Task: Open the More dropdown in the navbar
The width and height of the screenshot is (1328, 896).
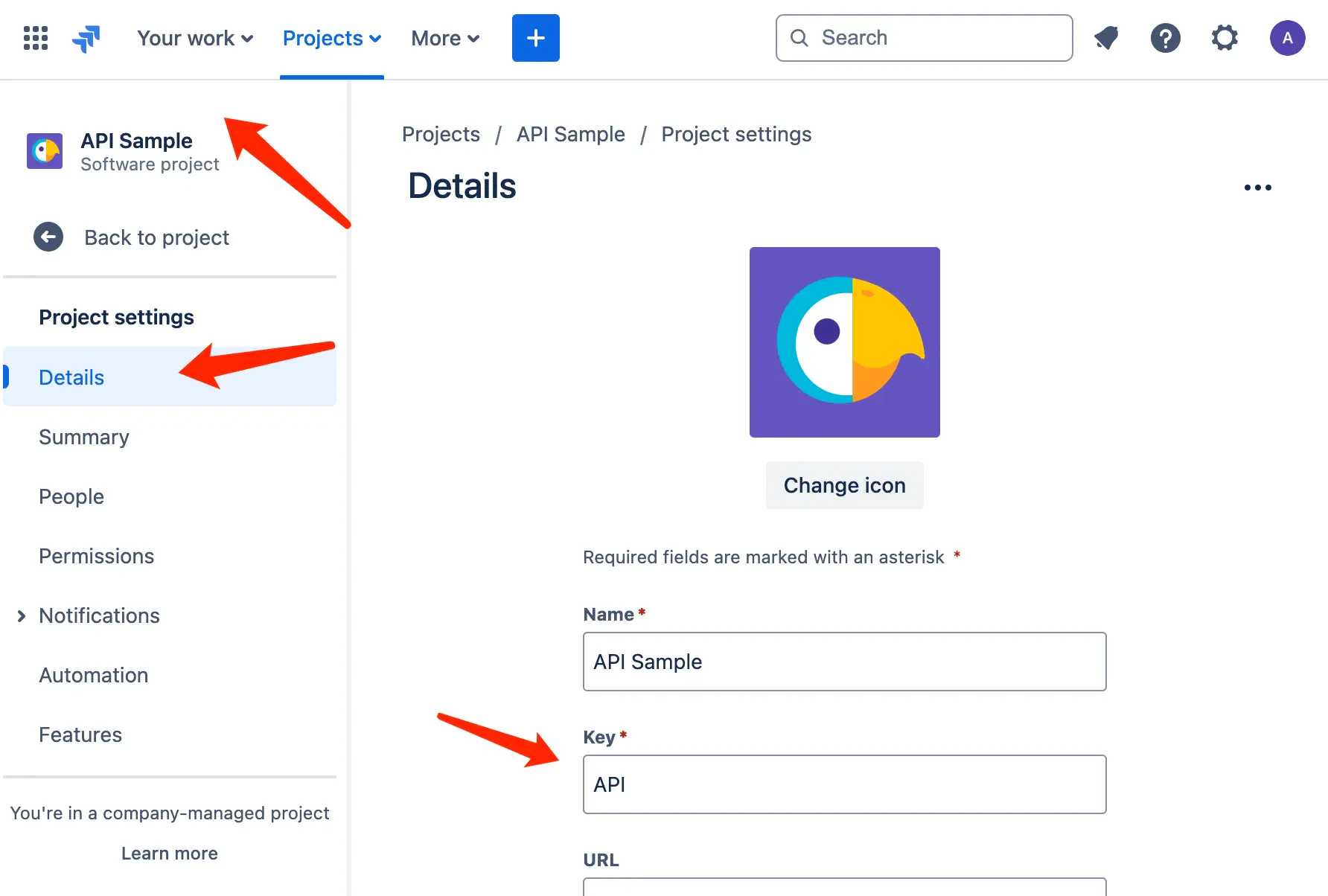Action: 444,38
